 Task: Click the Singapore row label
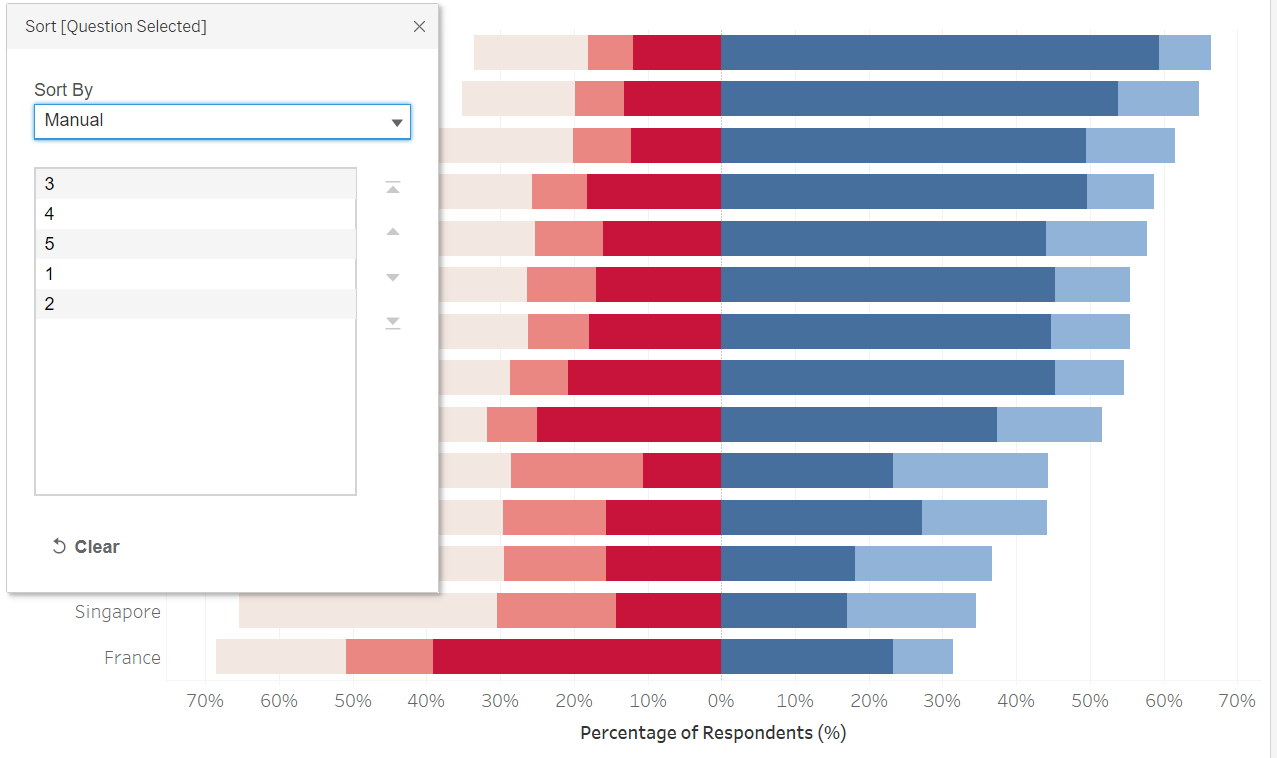tap(117, 612)
